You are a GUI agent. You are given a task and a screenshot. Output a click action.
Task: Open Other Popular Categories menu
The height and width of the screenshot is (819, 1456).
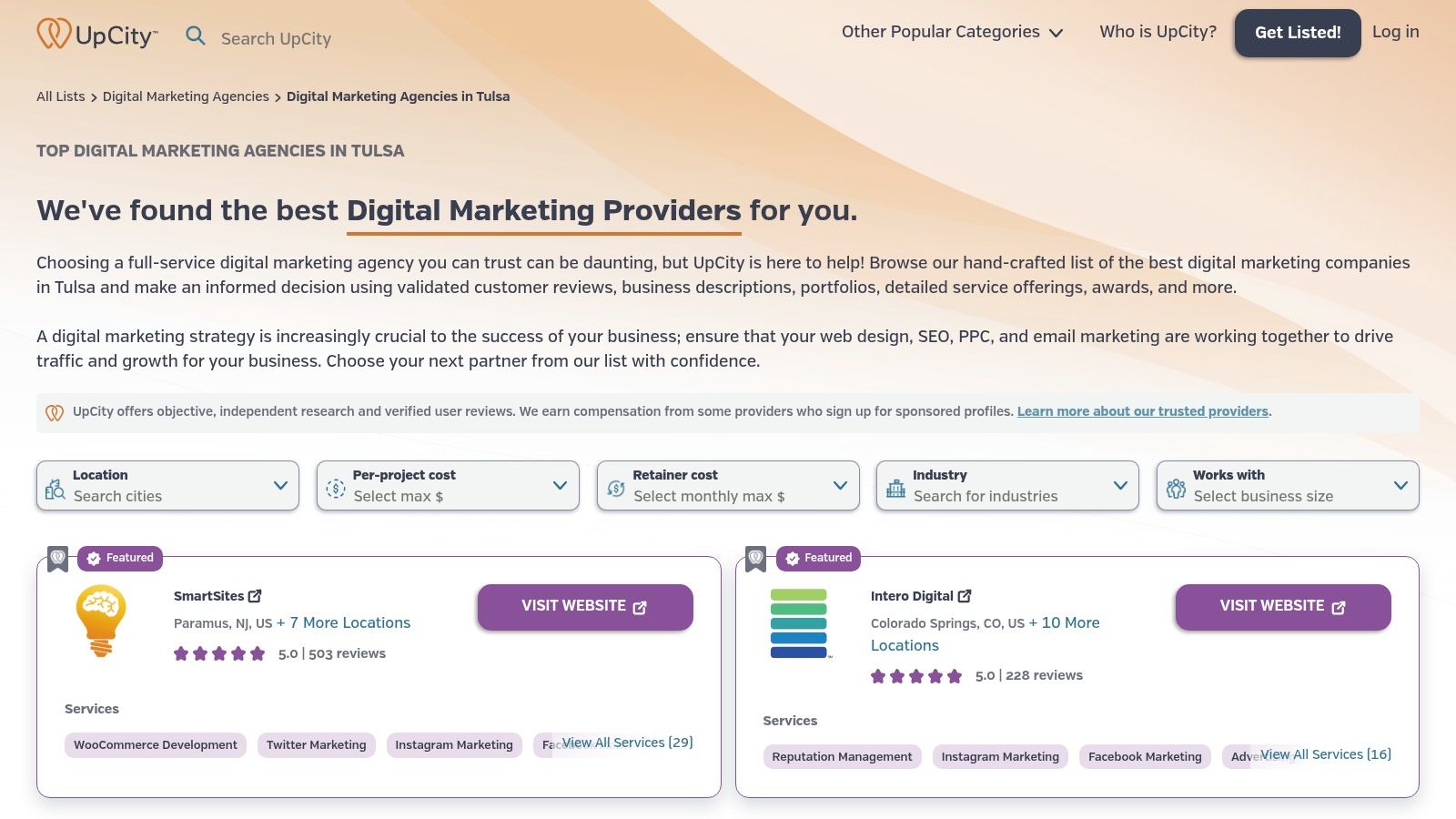pos(952,32)
